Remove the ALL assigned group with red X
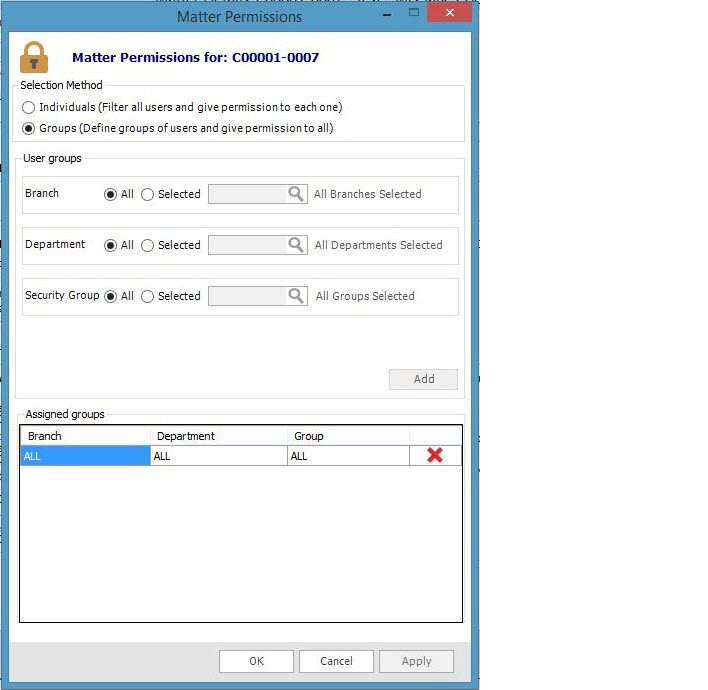This screenshot has width=708, height=690. click(435, 456)
